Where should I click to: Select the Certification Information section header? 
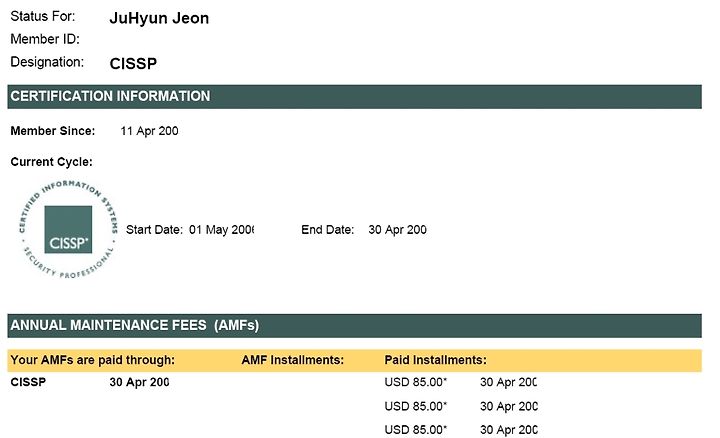click(354, 96)
